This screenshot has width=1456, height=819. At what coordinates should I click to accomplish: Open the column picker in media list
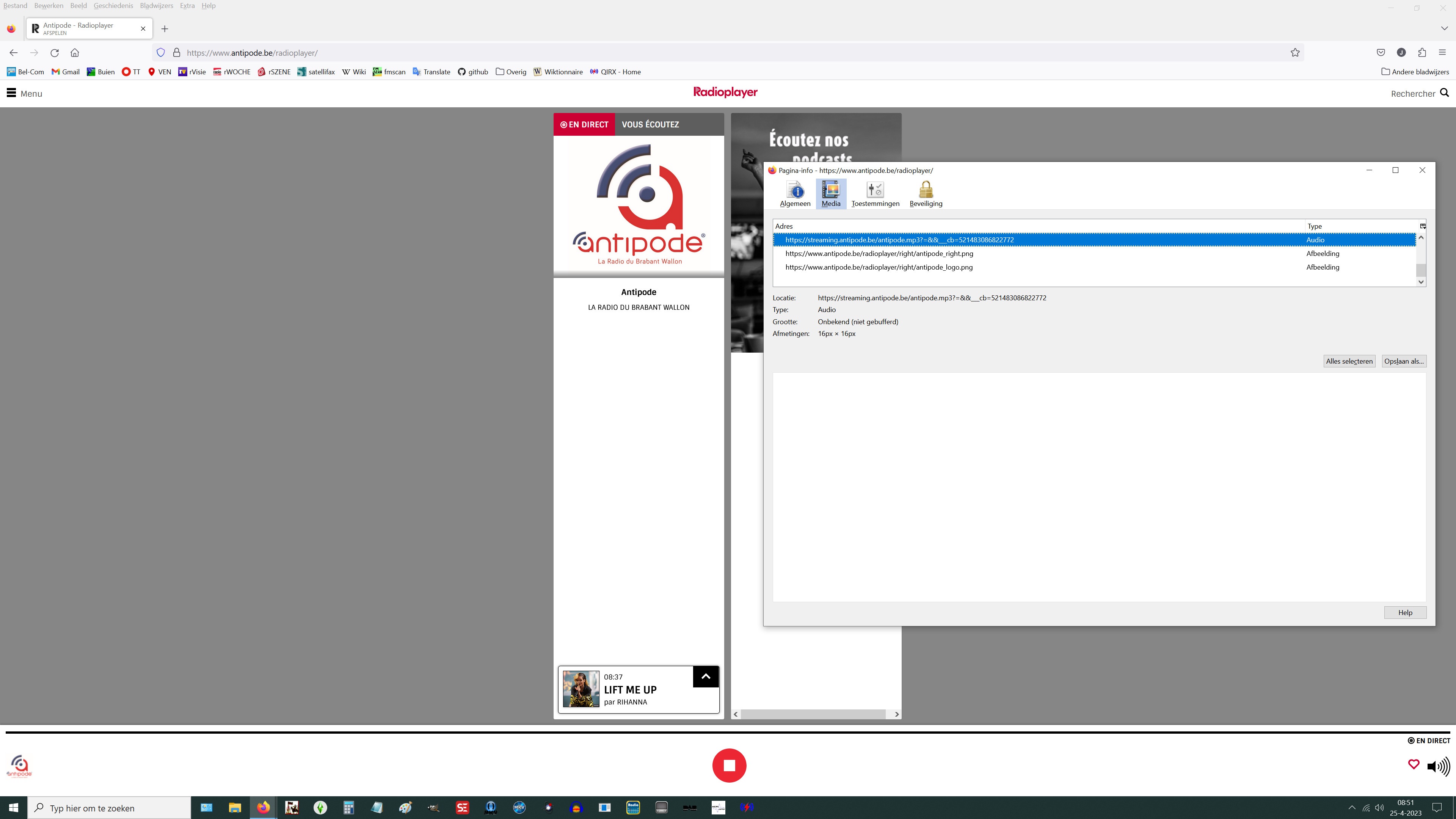point(1423,226)
